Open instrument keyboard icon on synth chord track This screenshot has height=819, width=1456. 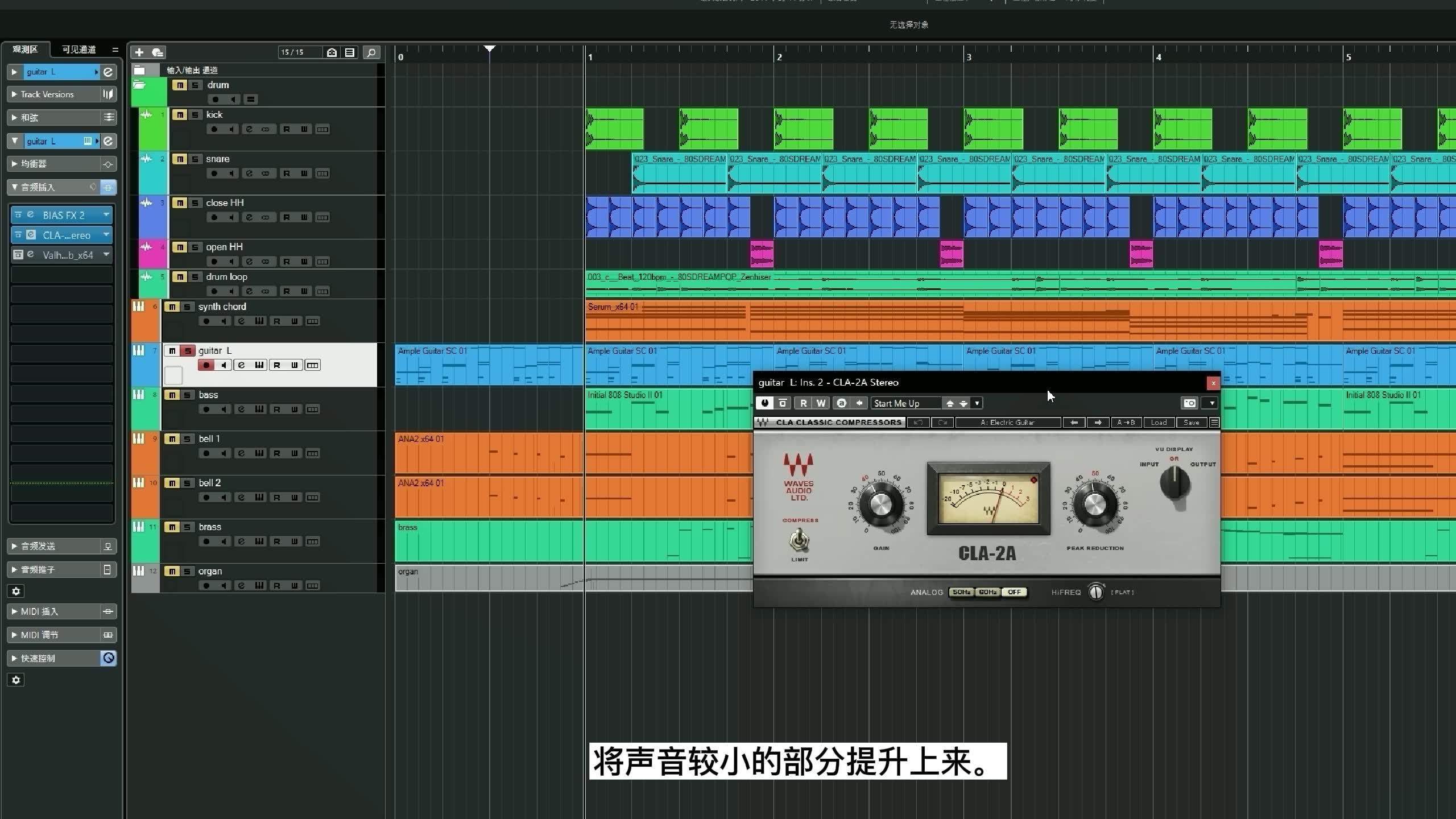[x=259, y=321]
